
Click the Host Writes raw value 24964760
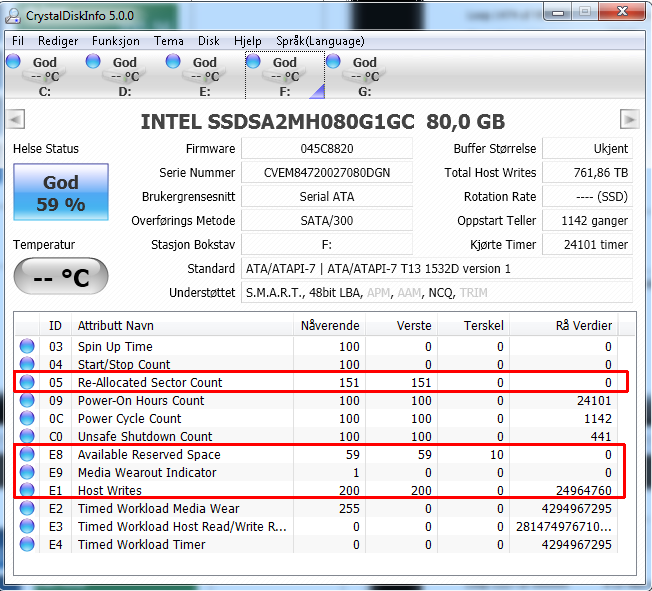click(584, 490)
